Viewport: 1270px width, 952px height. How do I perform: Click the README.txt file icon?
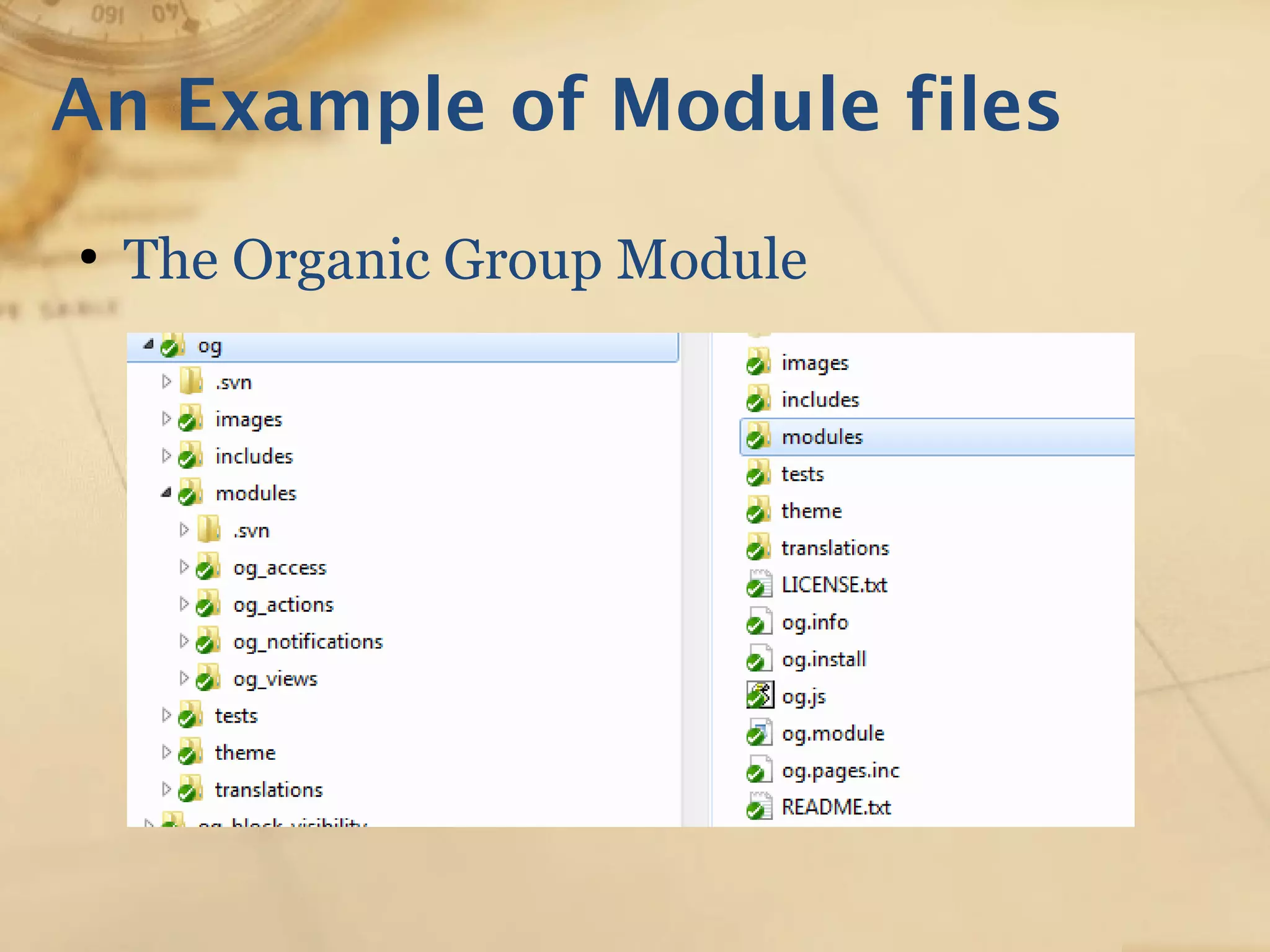760,806
